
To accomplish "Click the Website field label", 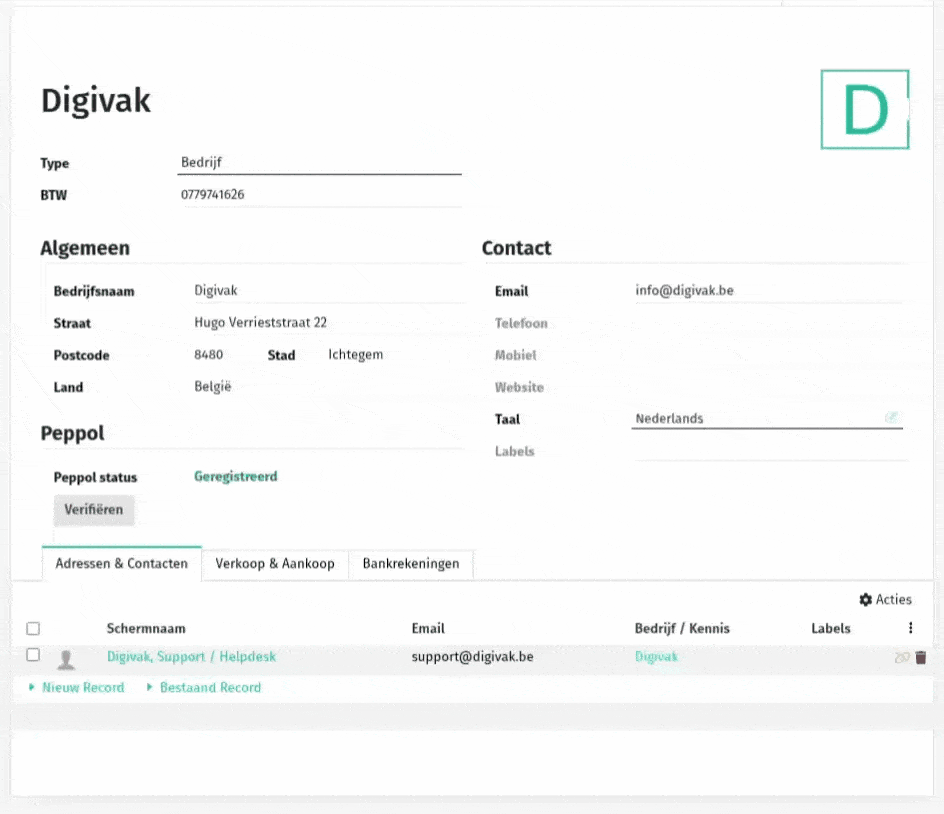I will (x=519, y=387).
